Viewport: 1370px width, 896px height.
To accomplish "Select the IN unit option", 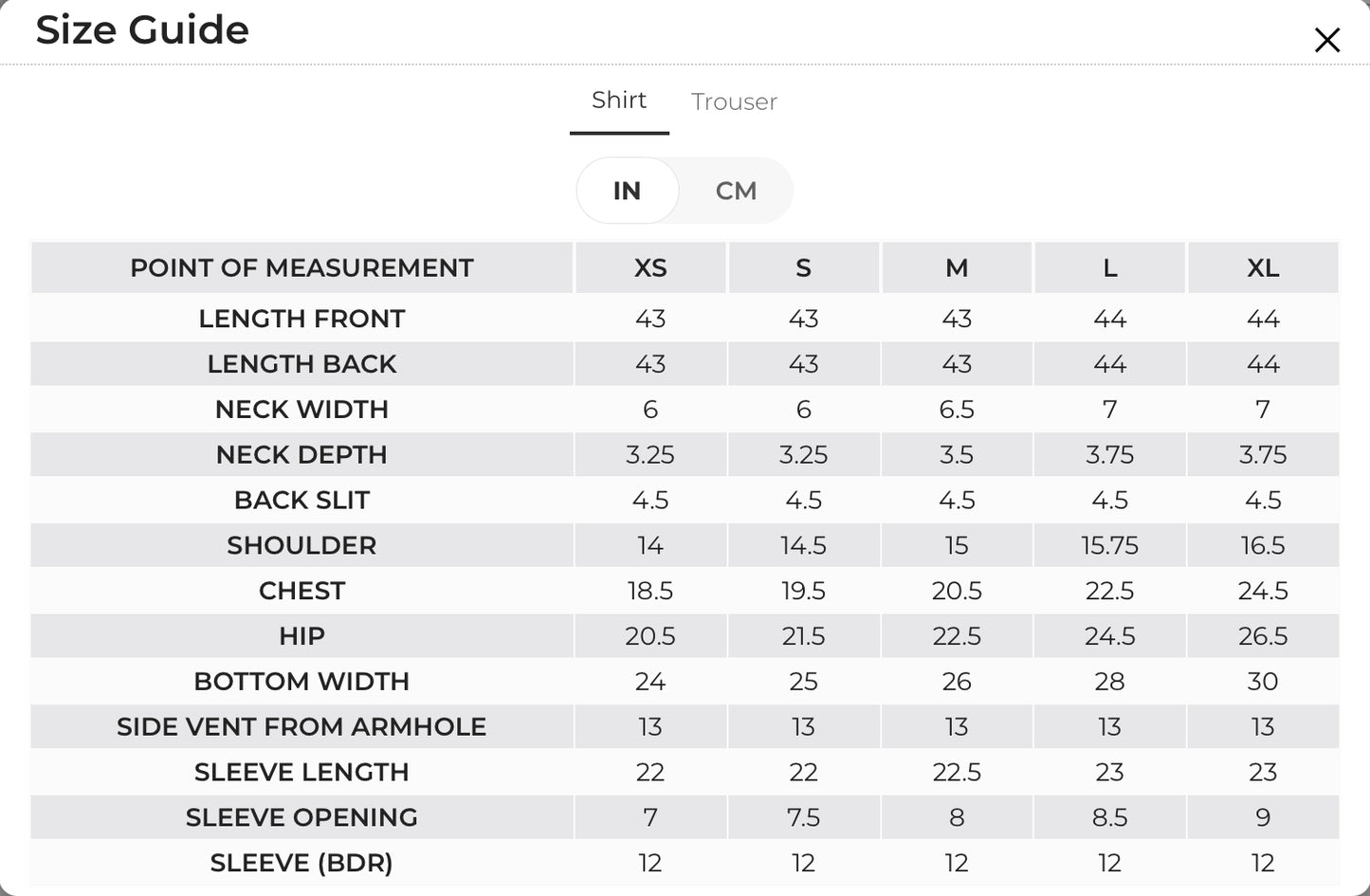I will click(x=627, y=191).
